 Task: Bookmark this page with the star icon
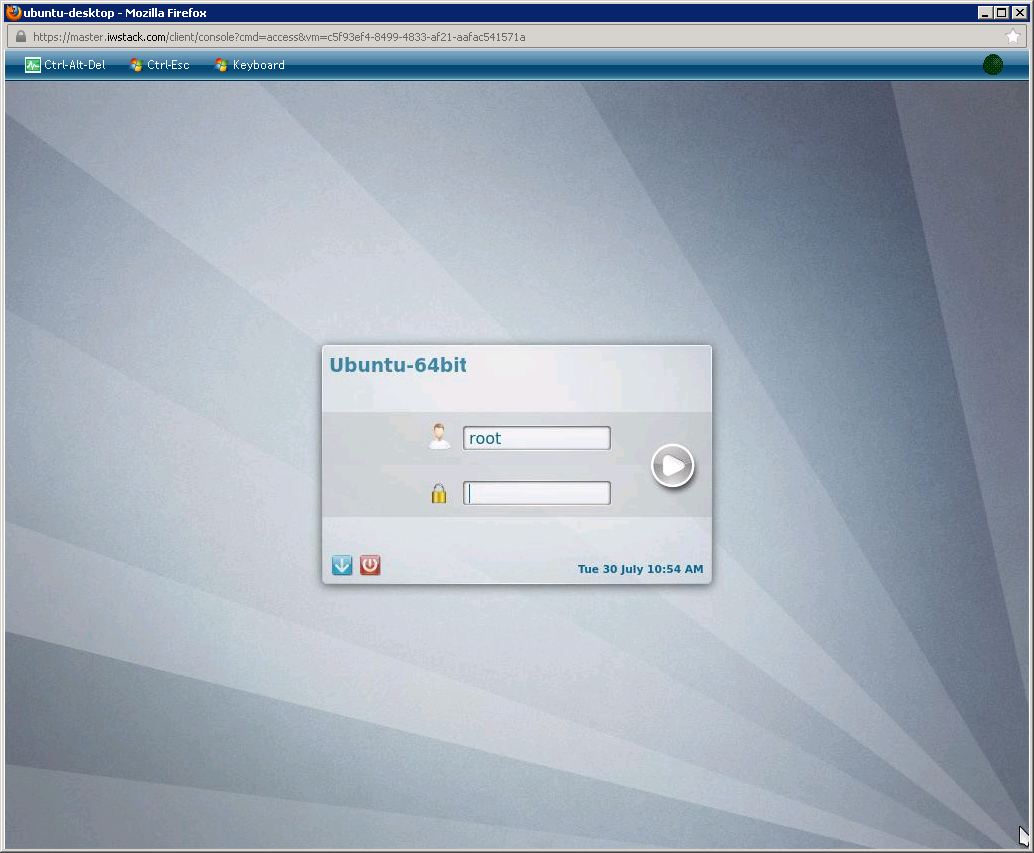coord(1013,37)
